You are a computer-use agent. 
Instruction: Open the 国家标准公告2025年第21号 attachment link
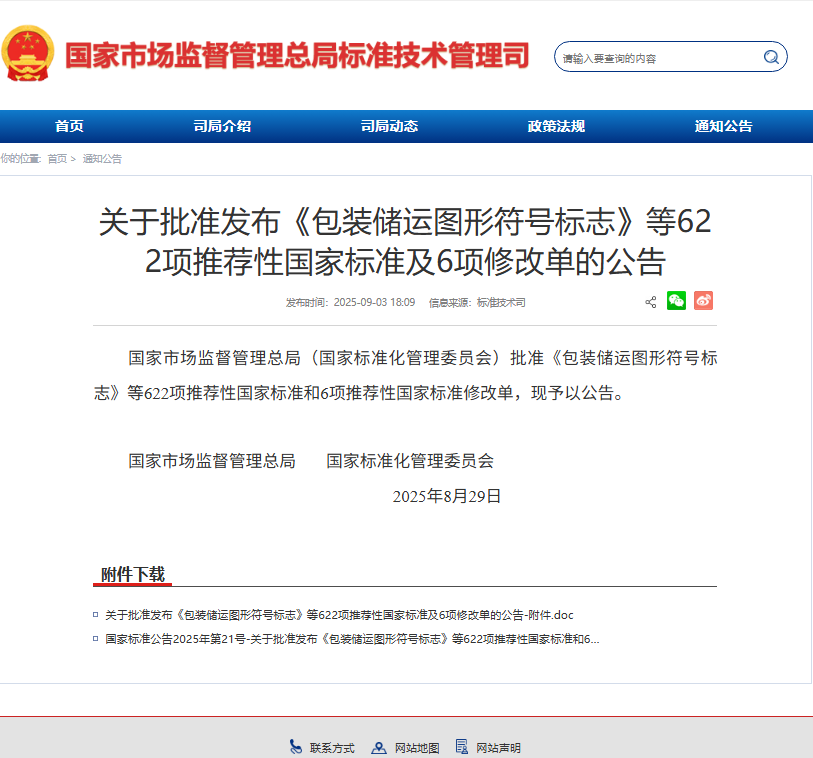coord(352,638)
